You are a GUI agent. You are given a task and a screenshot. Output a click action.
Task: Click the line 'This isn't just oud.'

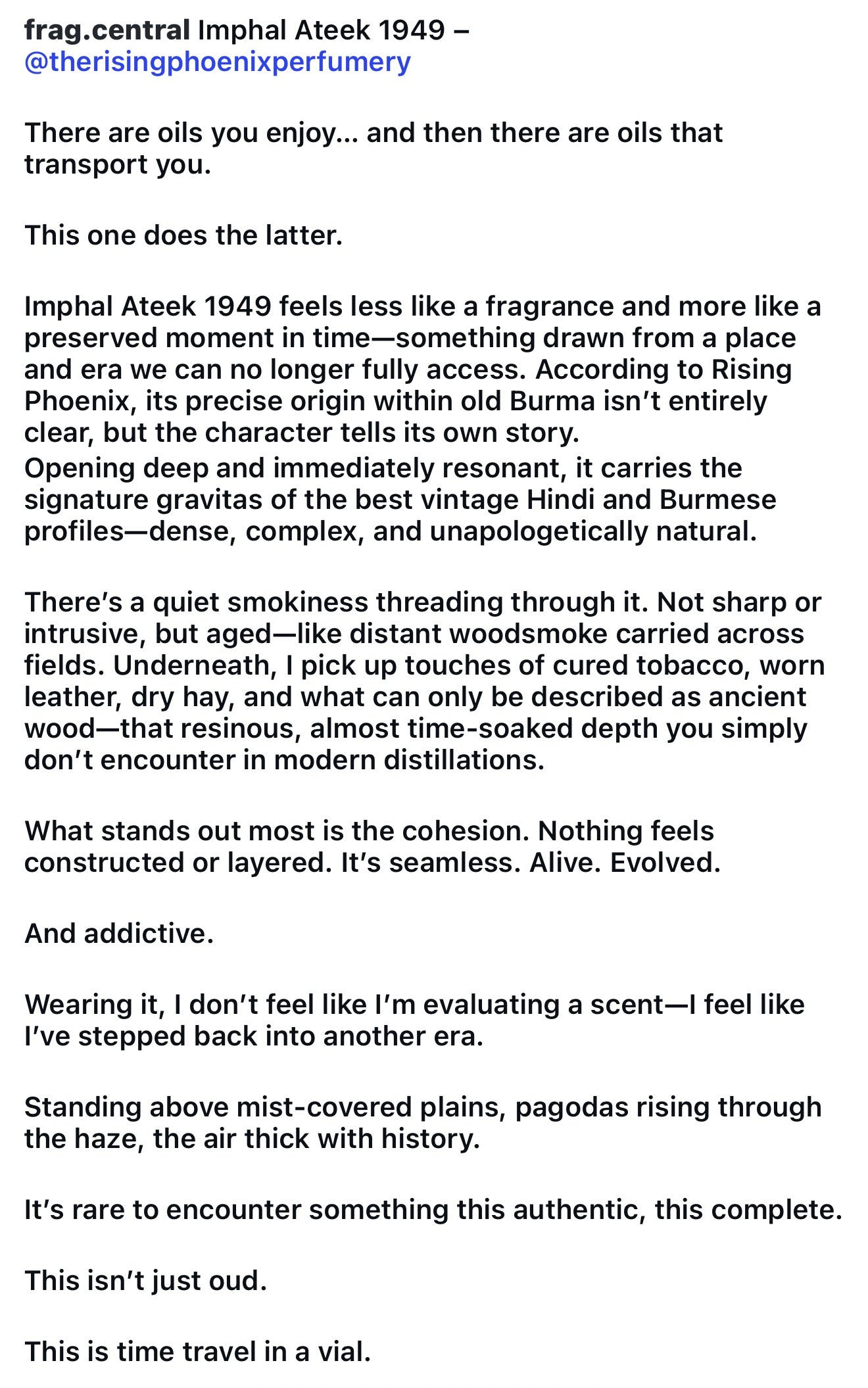146,1281
